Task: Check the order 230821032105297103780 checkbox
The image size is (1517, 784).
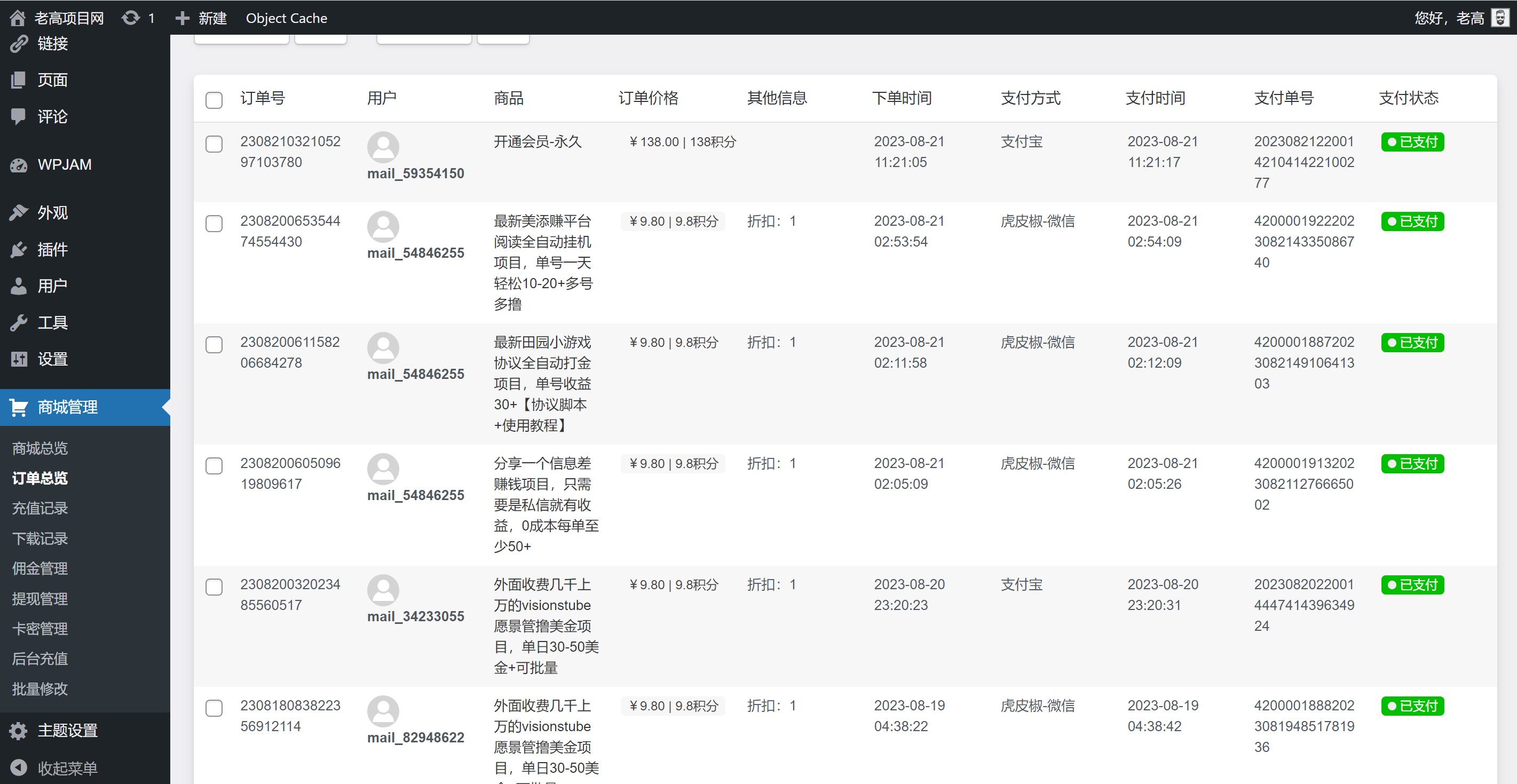Action: click(x=214, y=144)
